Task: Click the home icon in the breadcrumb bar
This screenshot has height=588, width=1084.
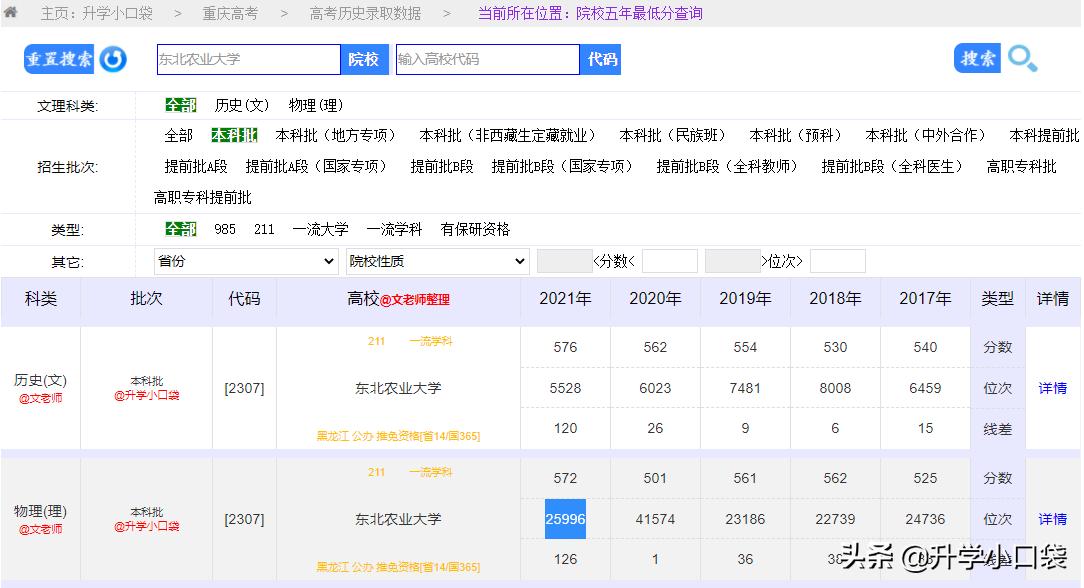Action: (11, 13)
